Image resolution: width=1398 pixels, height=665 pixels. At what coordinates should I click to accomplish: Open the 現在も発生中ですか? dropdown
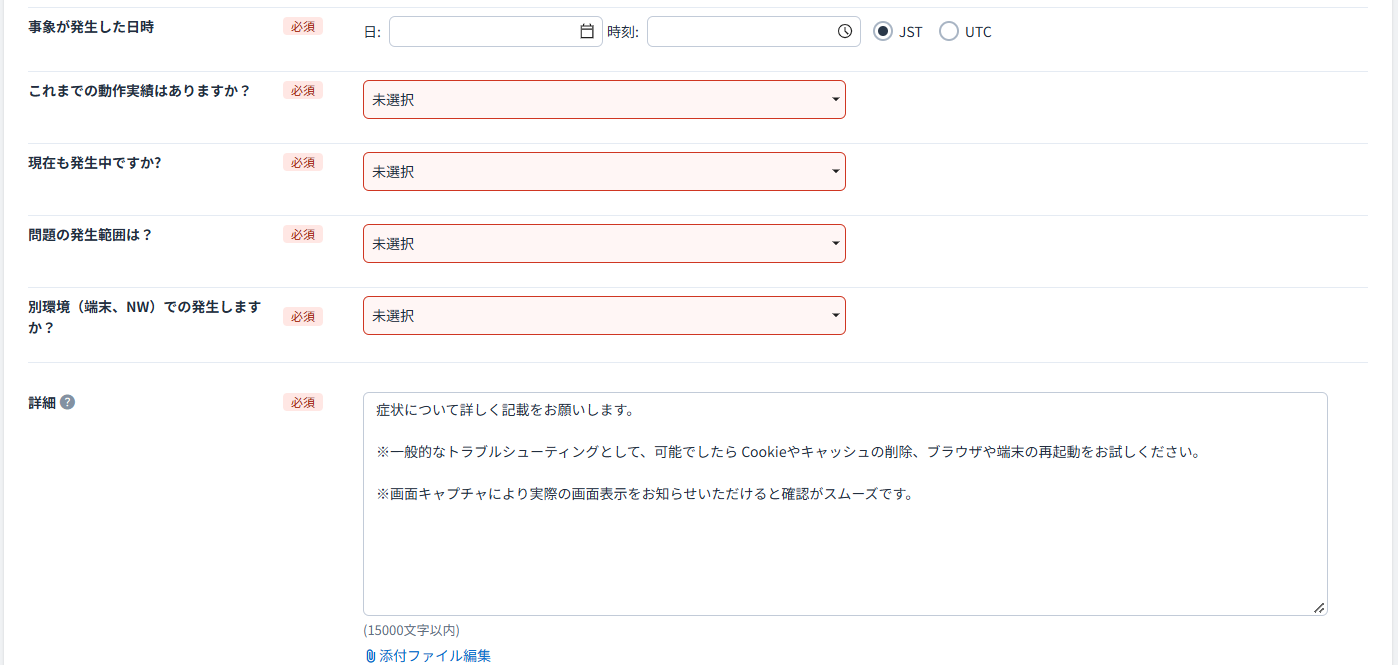click(x=604, y=172)
